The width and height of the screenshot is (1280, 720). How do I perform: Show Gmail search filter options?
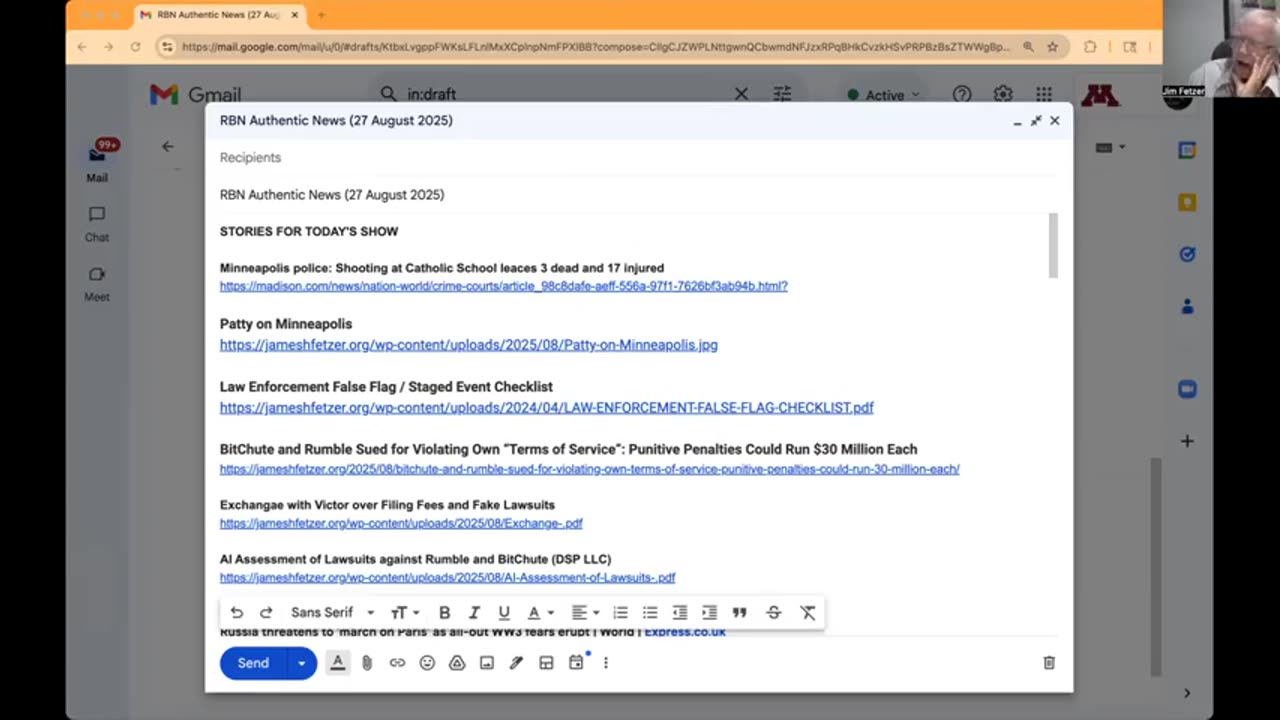[x=782, y=94]
